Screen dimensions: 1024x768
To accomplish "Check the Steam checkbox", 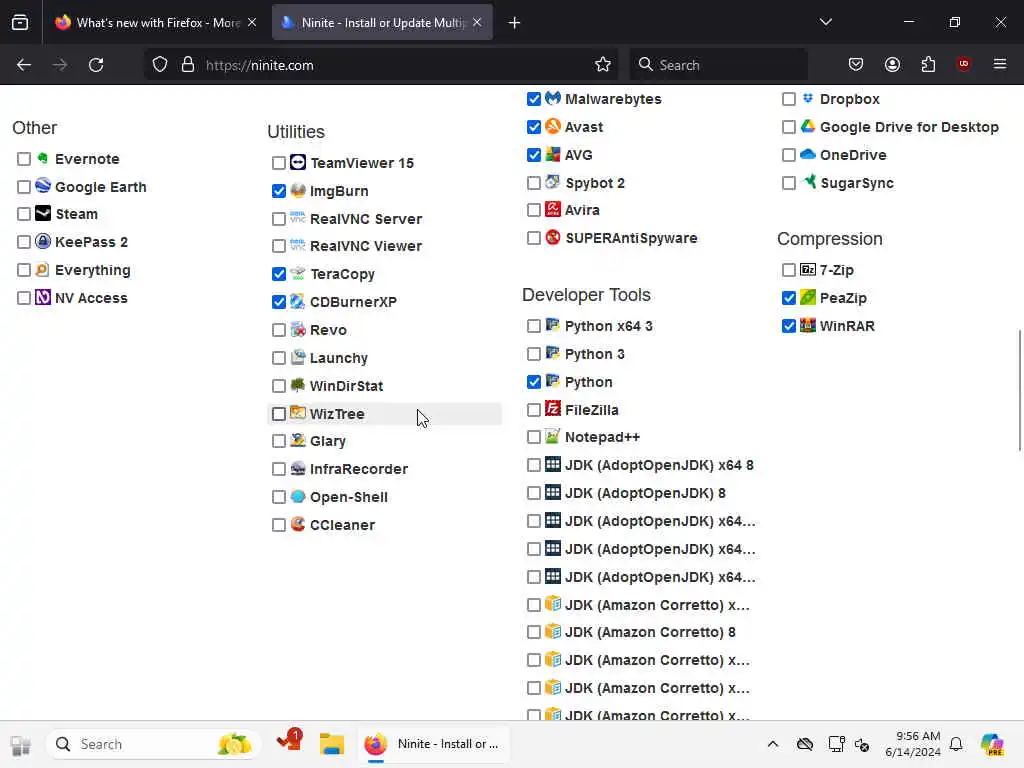I will pos(24,214).
